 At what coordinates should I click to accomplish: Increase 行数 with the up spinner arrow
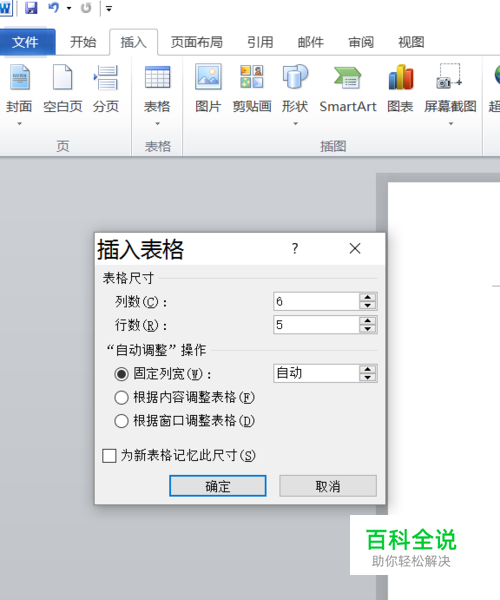tap(368, 321)
